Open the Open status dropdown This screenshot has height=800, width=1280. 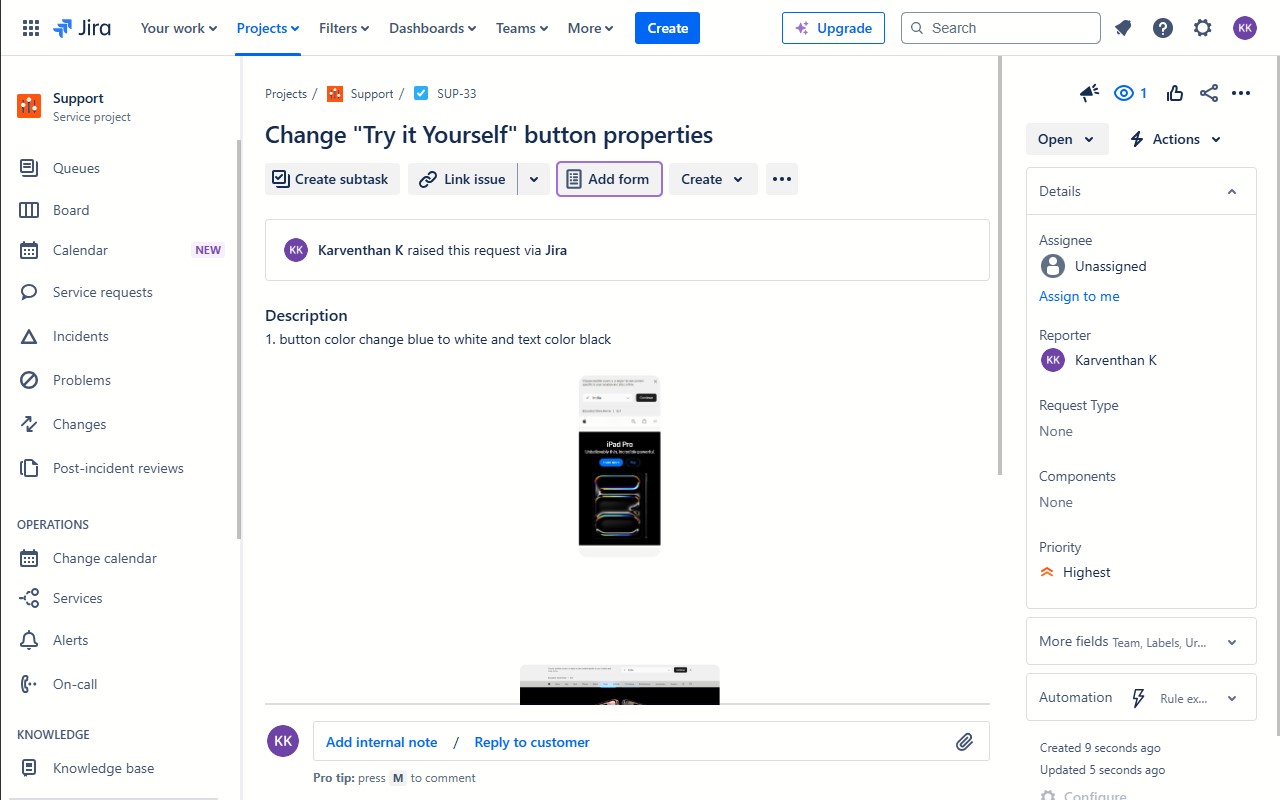pos(1066,139)
